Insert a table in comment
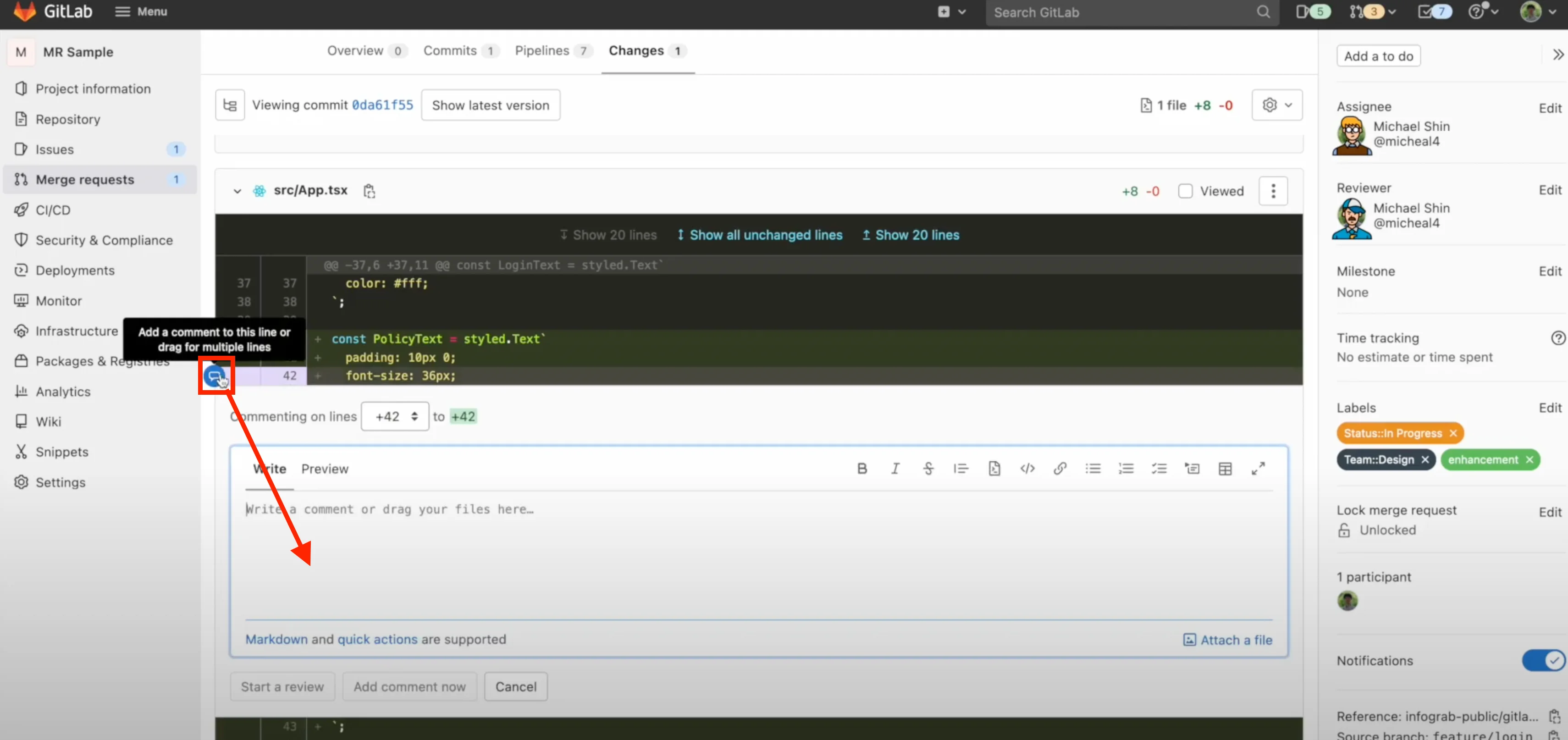1568x740 pixels. [1225, 469]
